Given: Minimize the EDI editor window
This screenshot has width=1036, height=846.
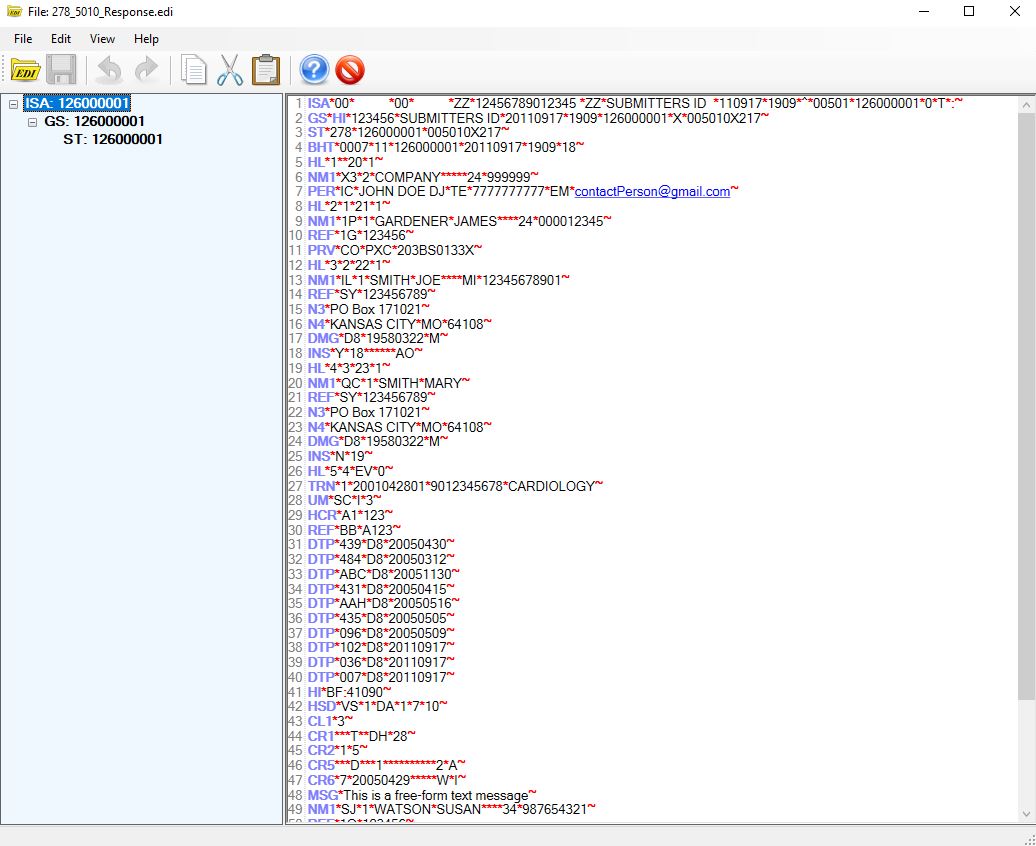Looking at the screenshot, I should point(924,11).
